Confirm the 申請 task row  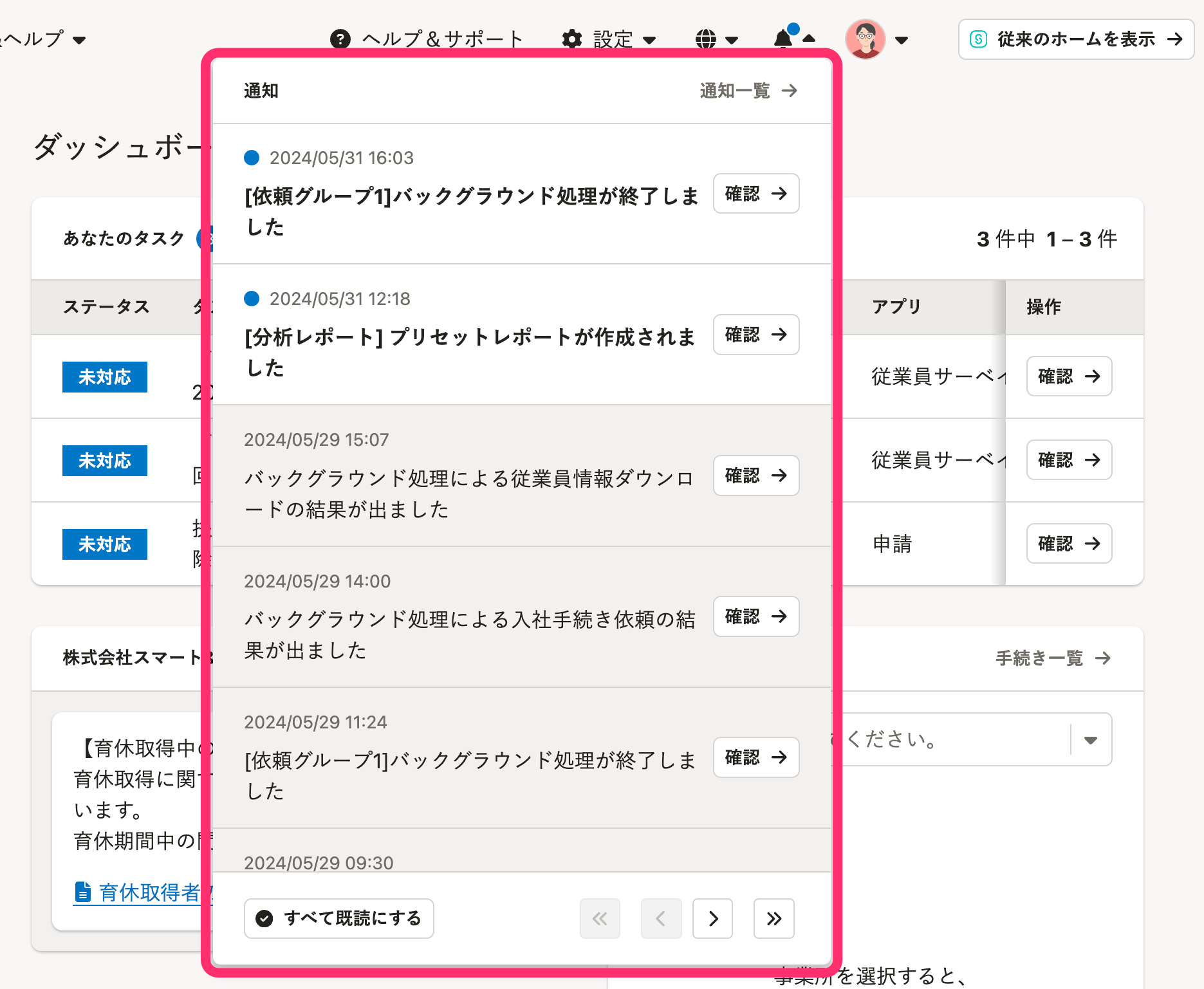click(1068, 544)
